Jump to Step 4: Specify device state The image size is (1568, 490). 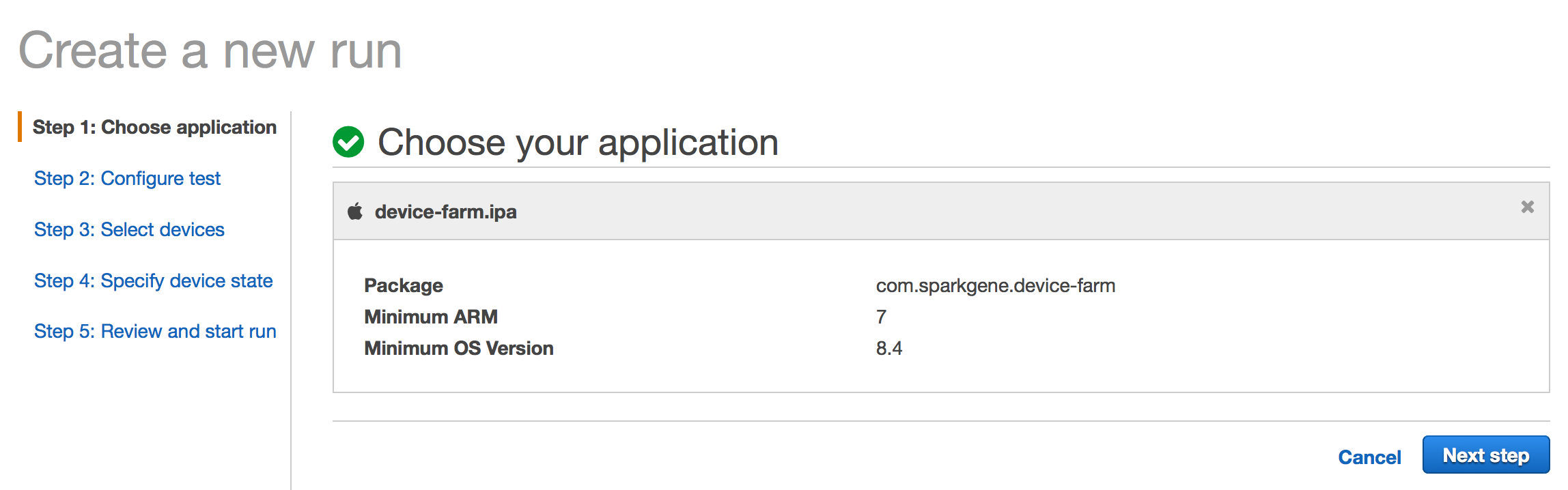[153, 281]
